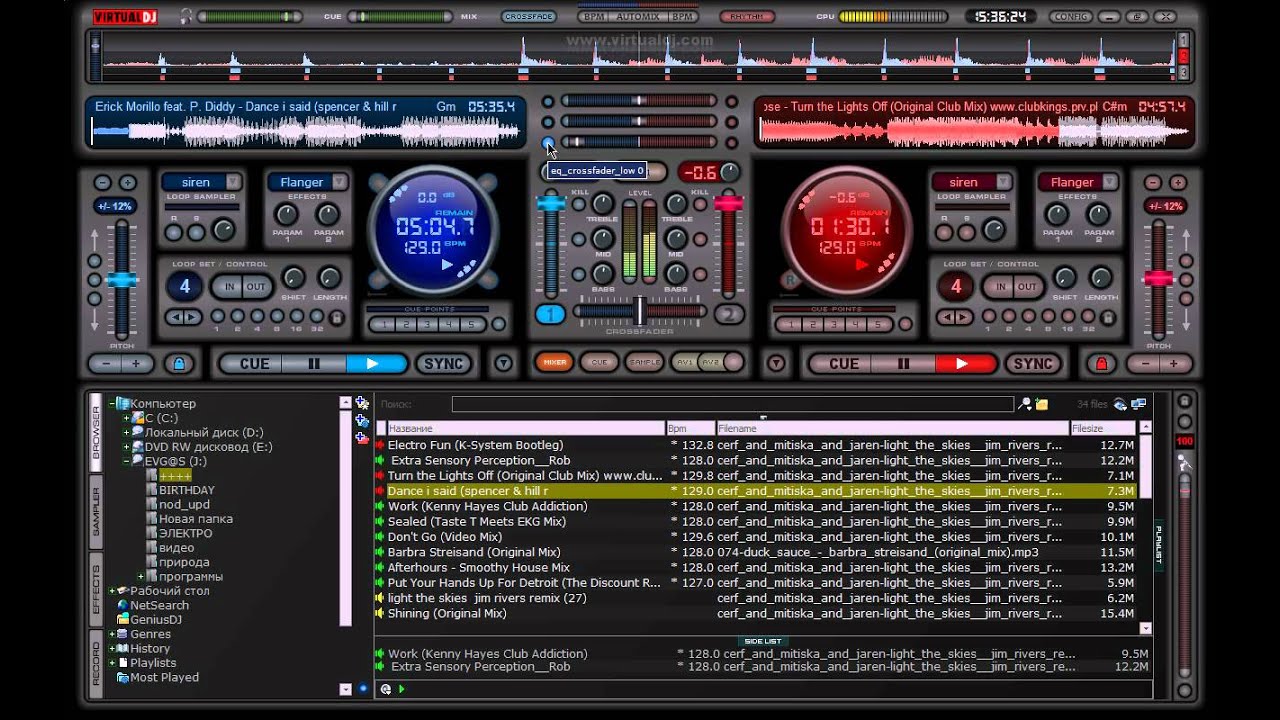The image size is (1280, 720).
Task: Click the AUTOMIX button
Action: pos(639,17)
